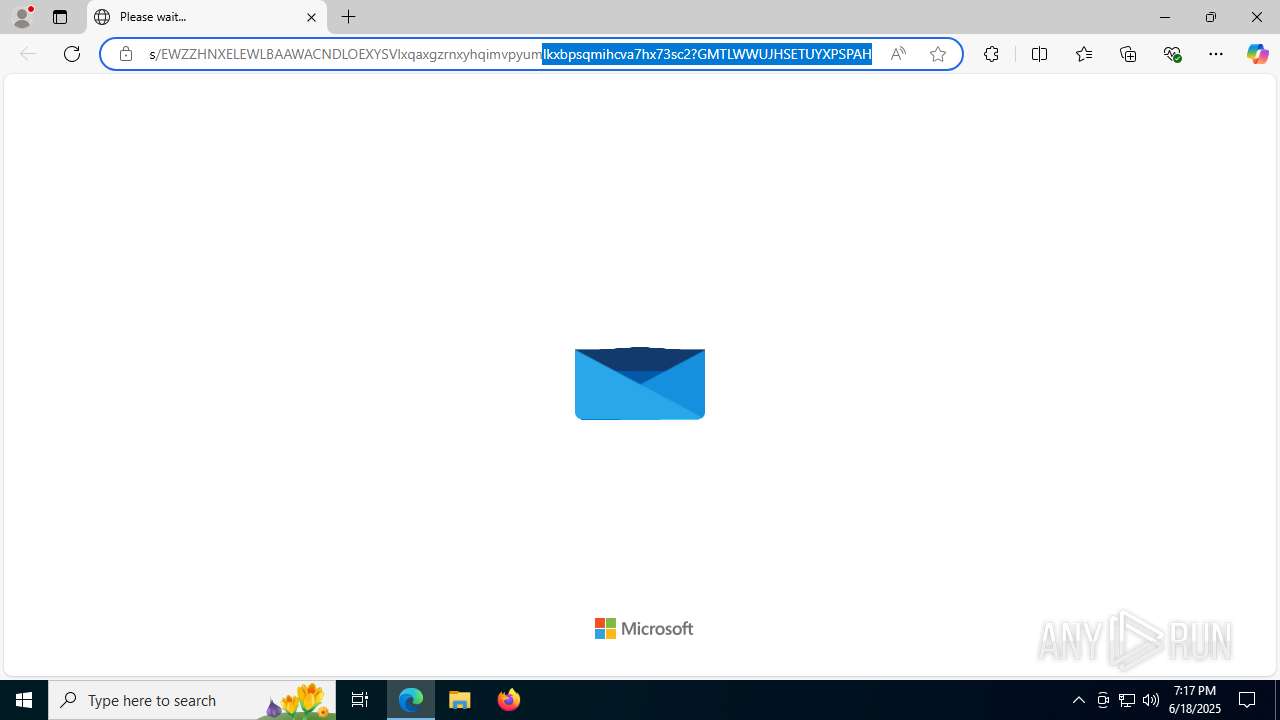Launch Firefox from the taskbar

coord(508,700)
